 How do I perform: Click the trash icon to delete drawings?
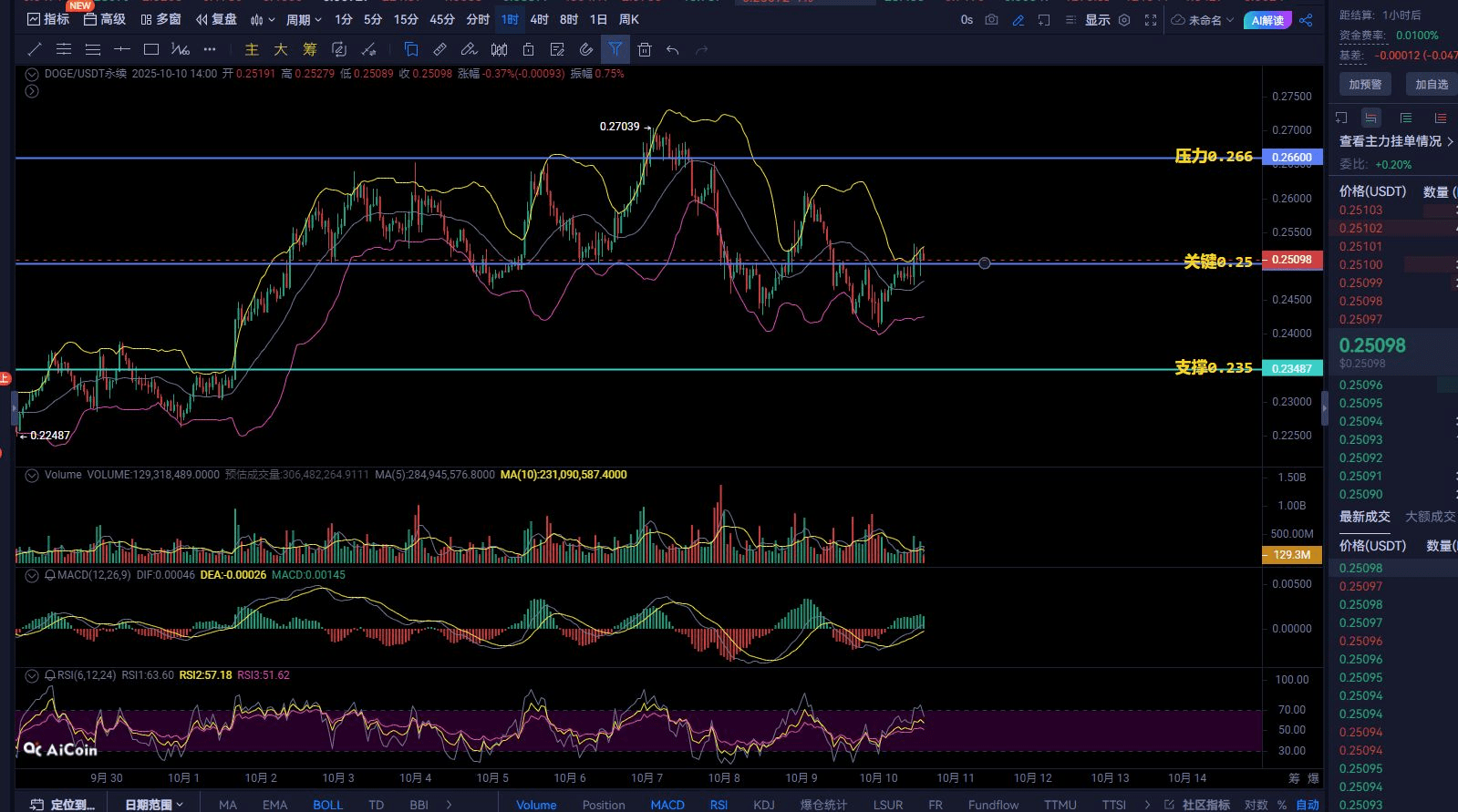tap(645, 49)
